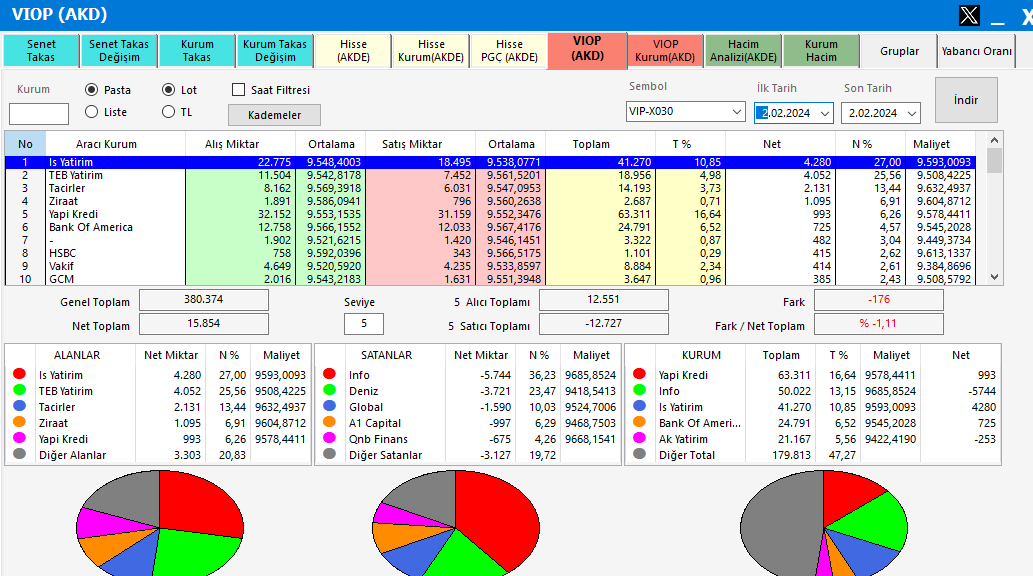Image resolution: width=1033 pixels, height=576 pixels.
Task: Click the KURUM pie chart
Action: (x=824, y=525)
